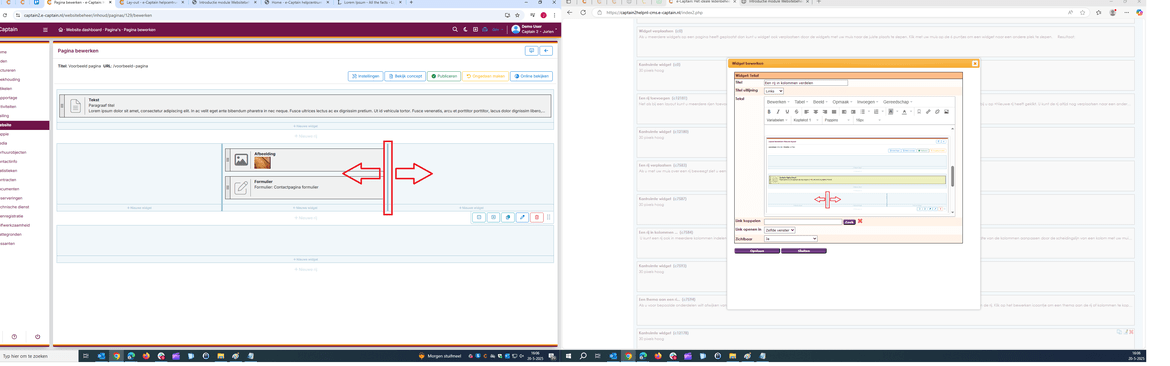The width and height of the screenshot is (1170, 366).
Task: Open the Poppins font dropdown
Action: (x=837, y=120)
